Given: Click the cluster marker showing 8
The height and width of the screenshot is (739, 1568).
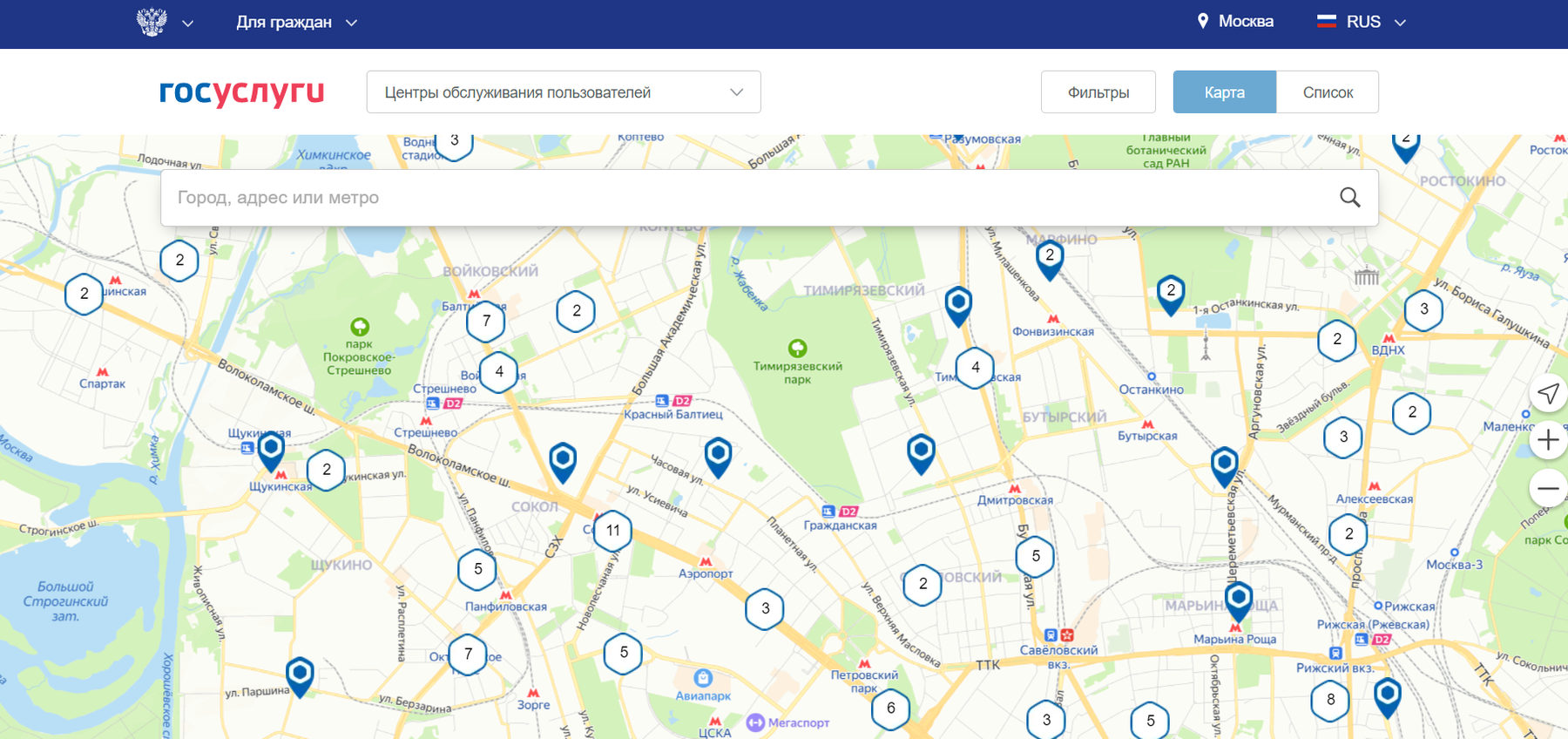Looking at the screenshot, I should [x=1330, y=699].
